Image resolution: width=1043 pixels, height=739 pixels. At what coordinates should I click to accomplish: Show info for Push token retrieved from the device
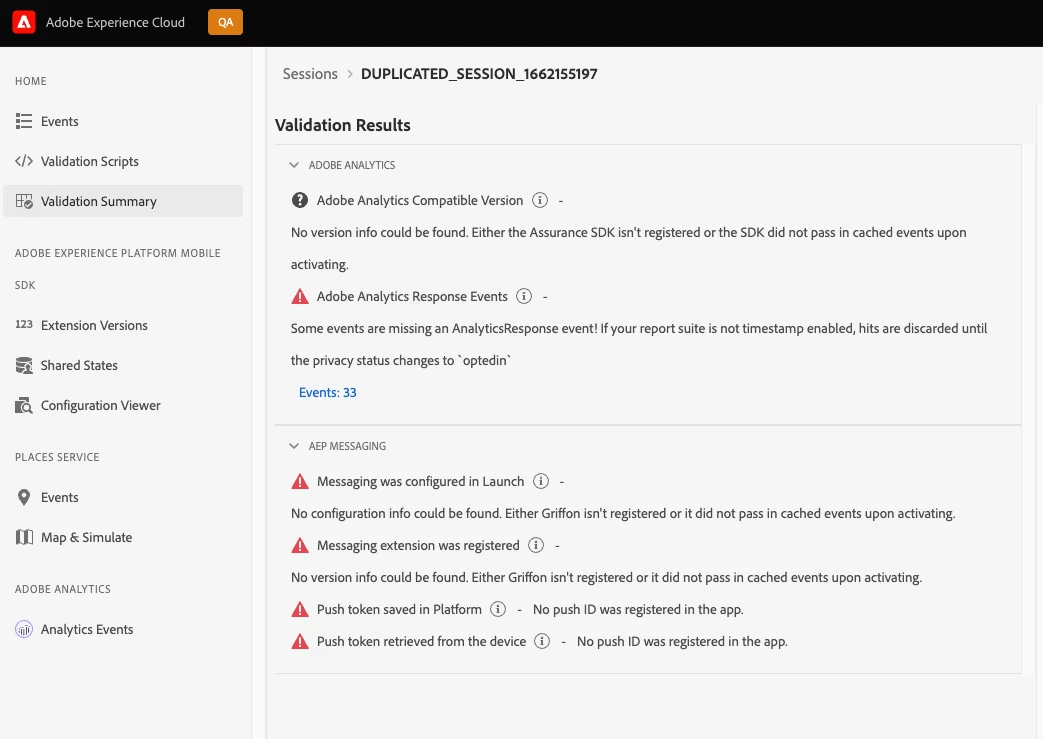pos(542,641)
